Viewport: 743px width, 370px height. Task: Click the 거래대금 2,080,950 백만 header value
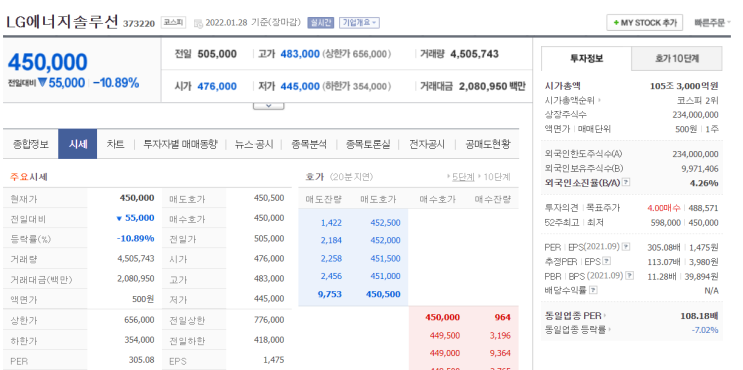coord(492,86)
